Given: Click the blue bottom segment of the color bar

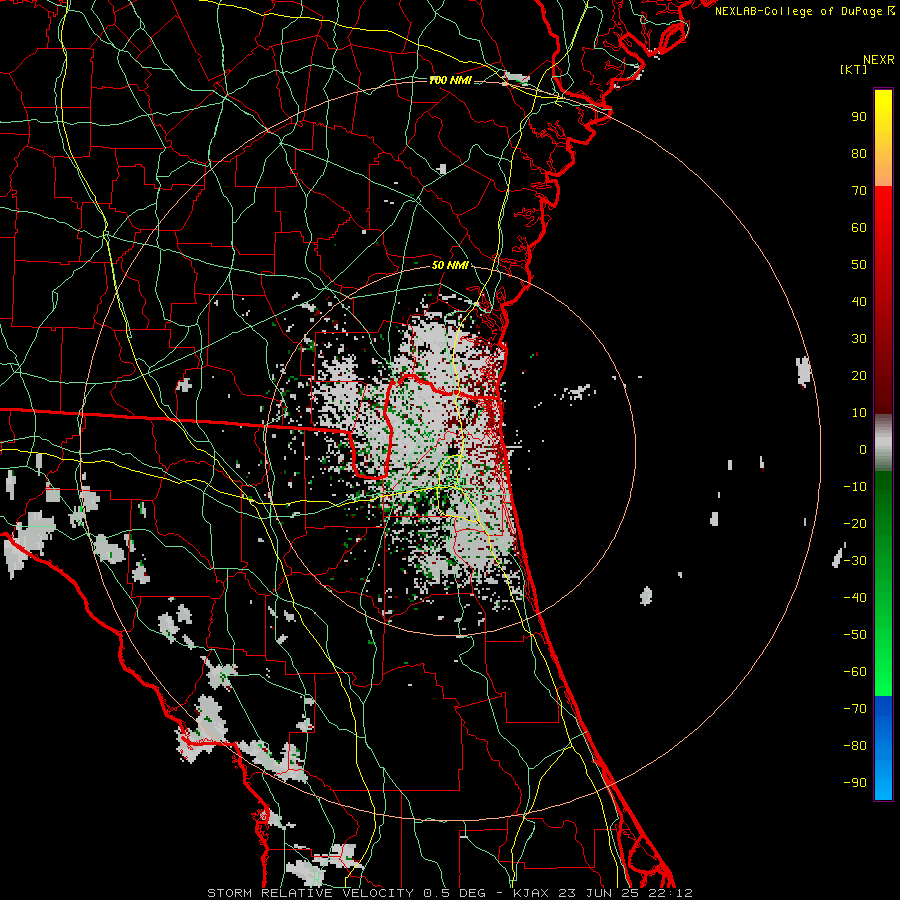Looking at the screenshot, I should pyautogui.click(x=883, y=748).
